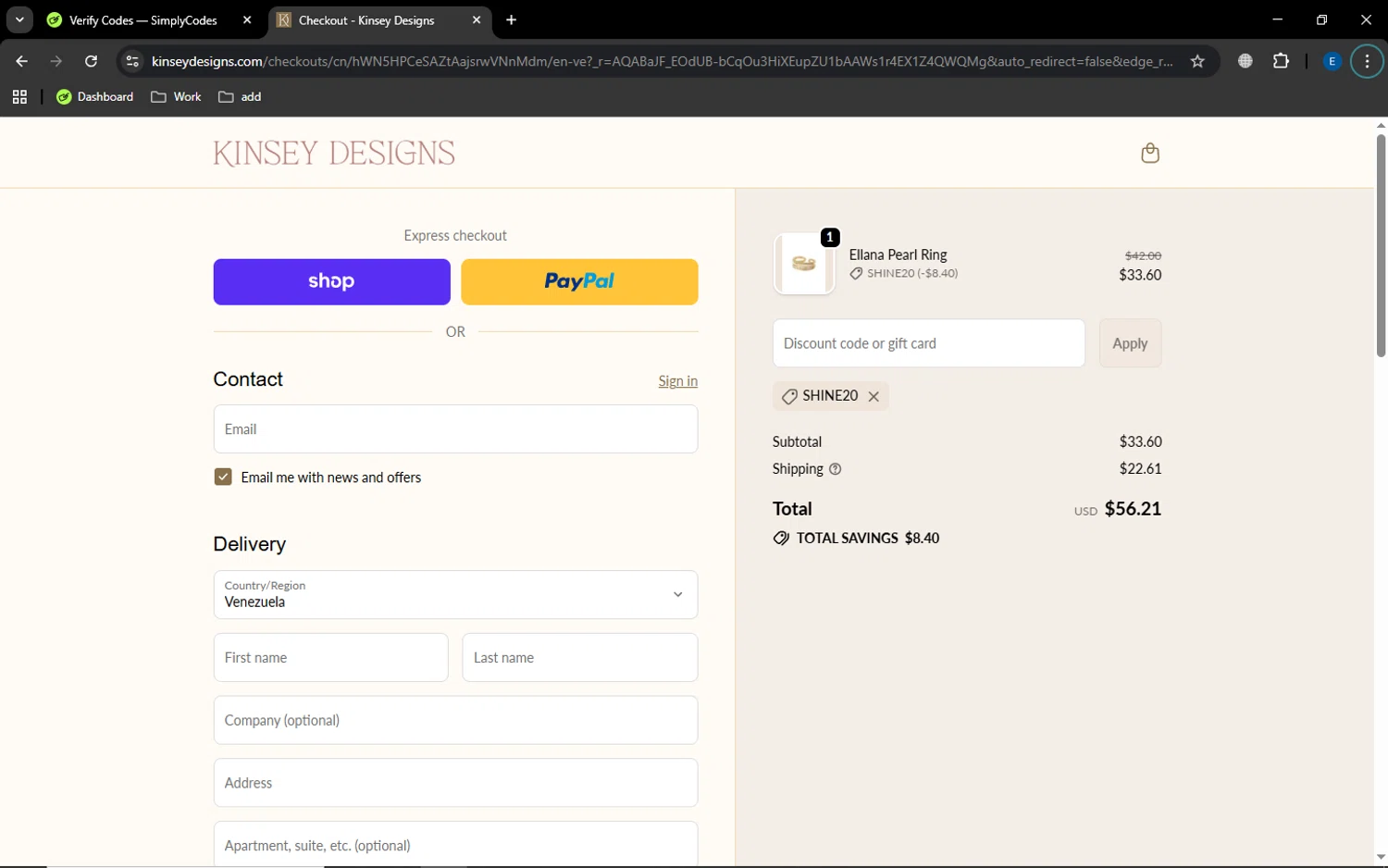Remove the SHINE20 discount code tag
Image resolution: width=1388 pixels, height=868 pixels.
pos(874,396)
